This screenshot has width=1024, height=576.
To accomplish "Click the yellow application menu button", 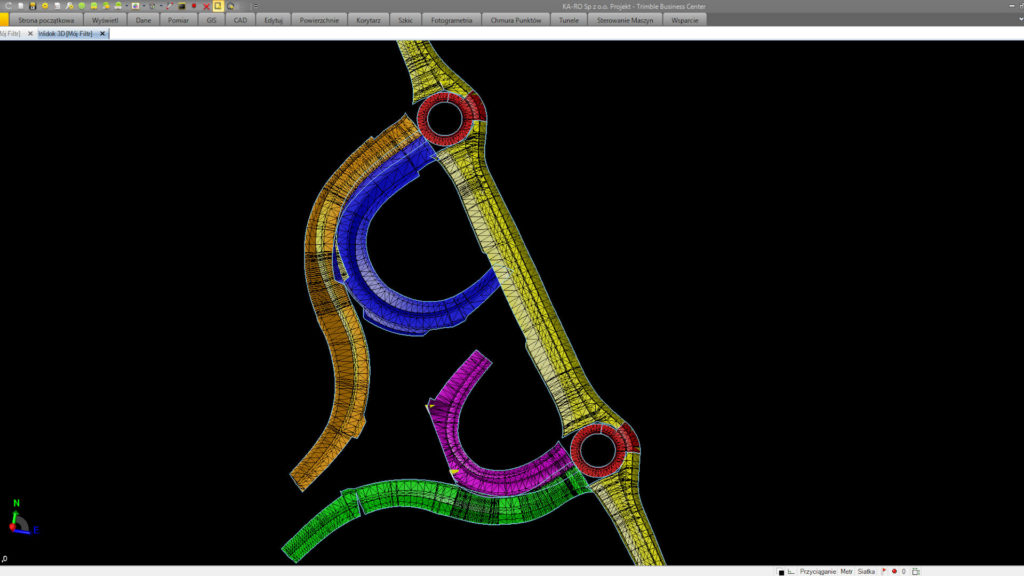I will pyautogui.click(x=4, y=19).
